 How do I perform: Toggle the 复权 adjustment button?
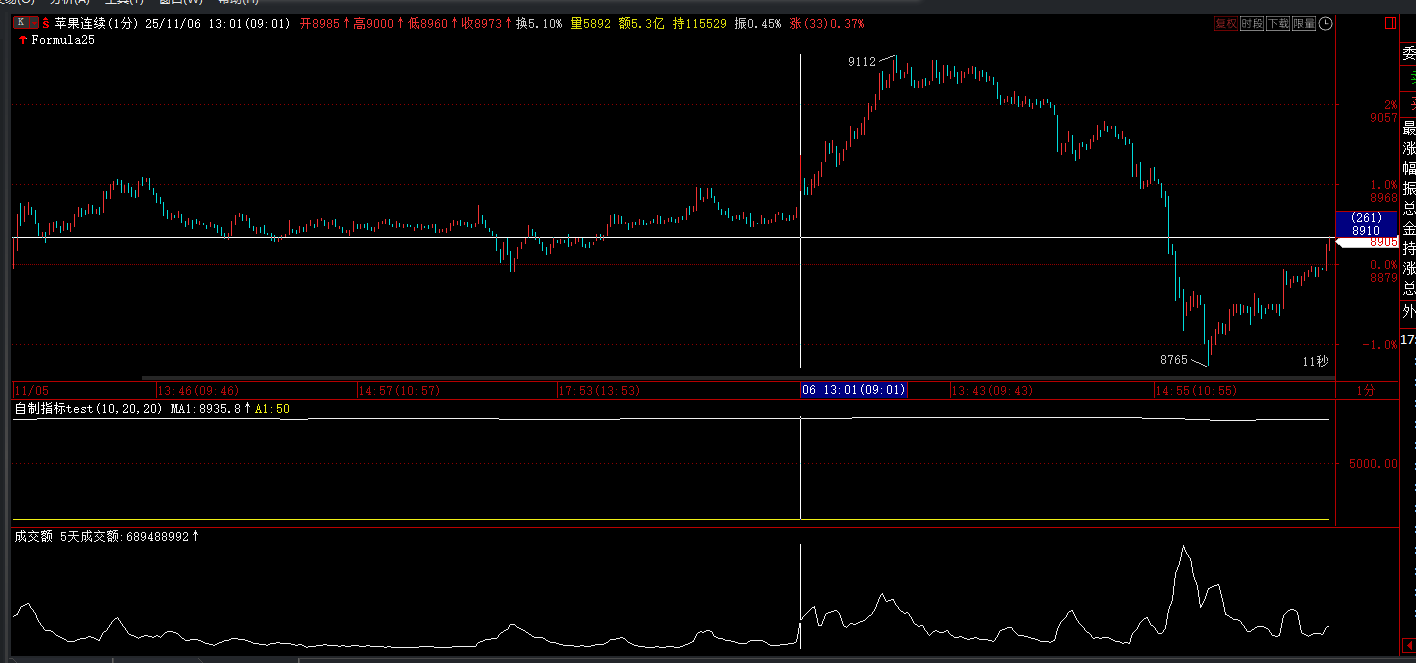1226,24
